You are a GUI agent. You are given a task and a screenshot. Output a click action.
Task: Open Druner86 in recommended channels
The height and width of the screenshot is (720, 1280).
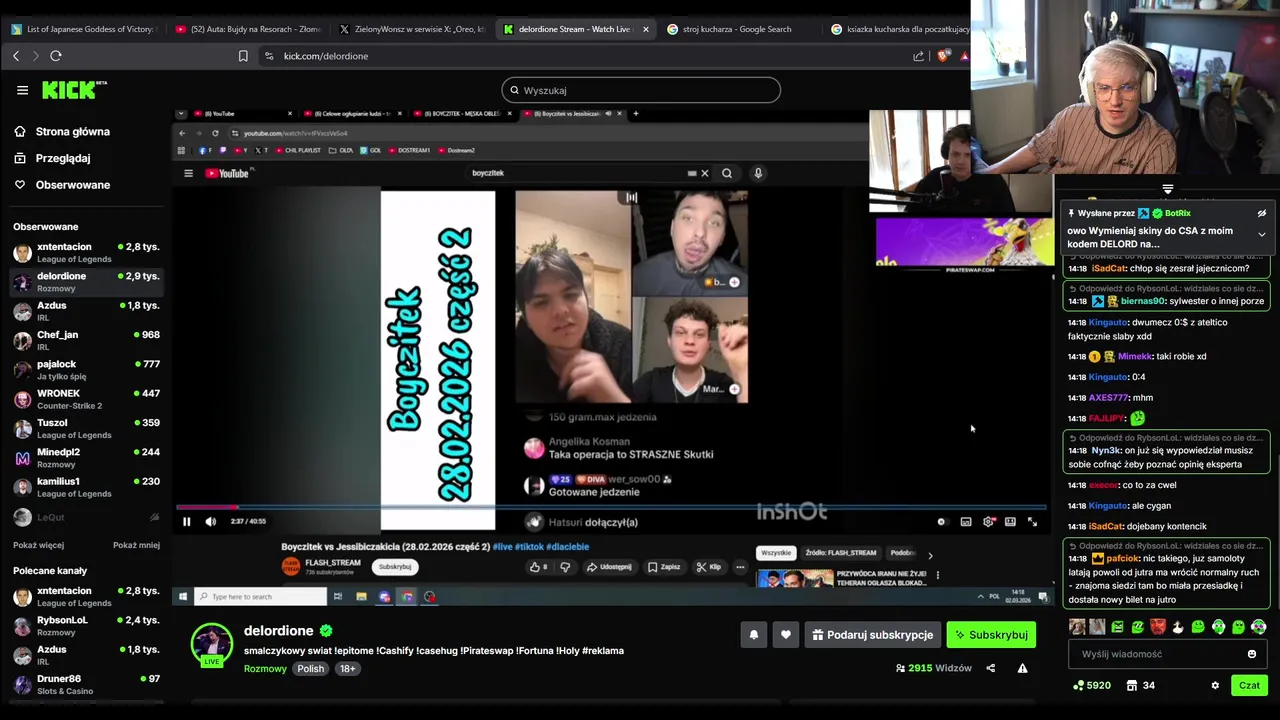86,685
